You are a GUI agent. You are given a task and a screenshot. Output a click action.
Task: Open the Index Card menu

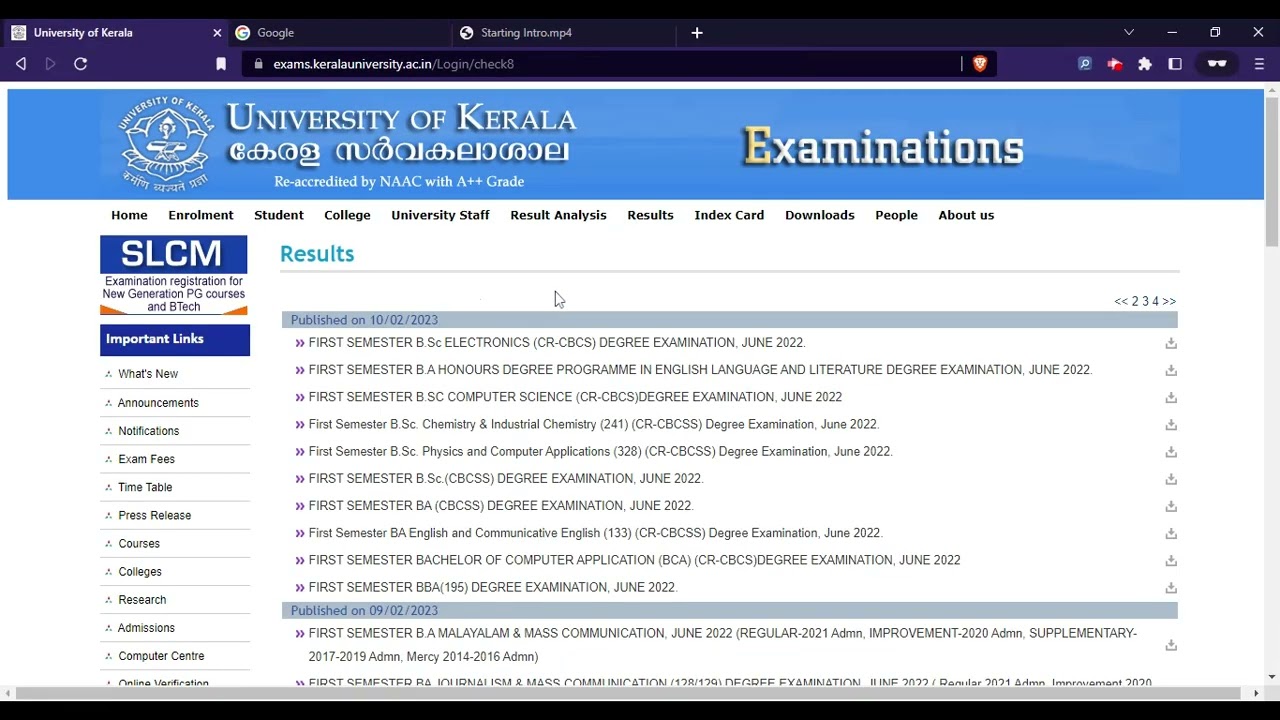729,215
